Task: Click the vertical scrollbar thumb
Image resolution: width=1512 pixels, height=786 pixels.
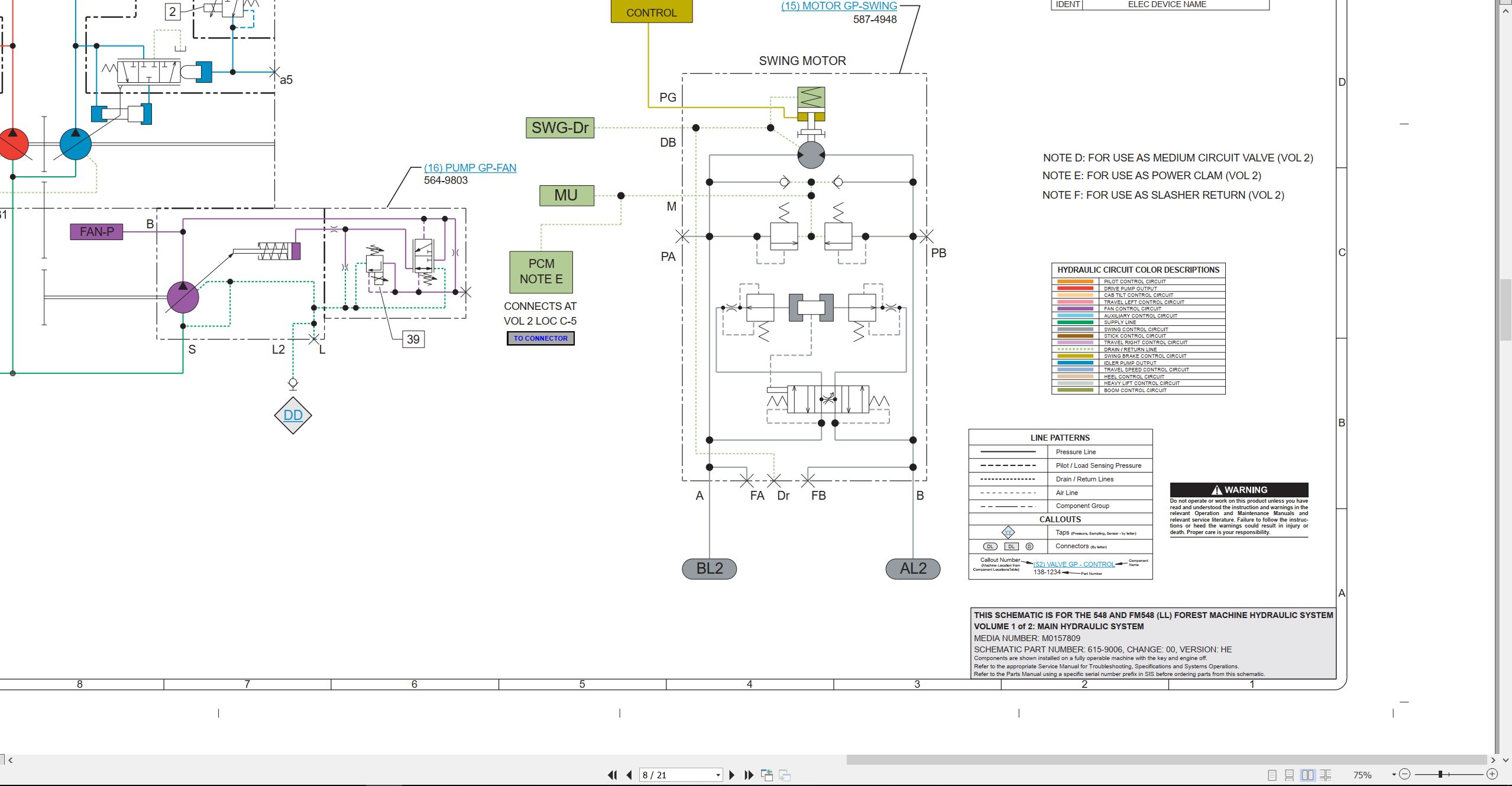Action: point(1506,309)
